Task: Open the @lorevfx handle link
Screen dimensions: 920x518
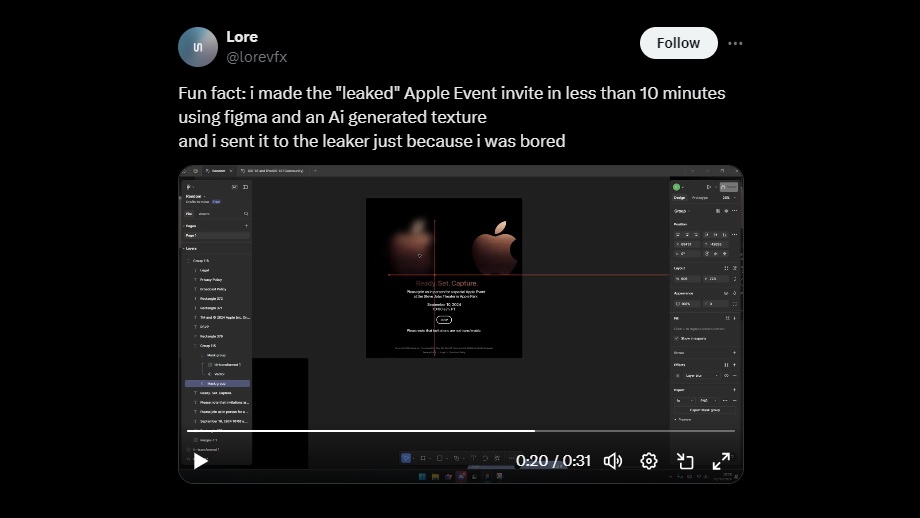Action: [256, 57]
